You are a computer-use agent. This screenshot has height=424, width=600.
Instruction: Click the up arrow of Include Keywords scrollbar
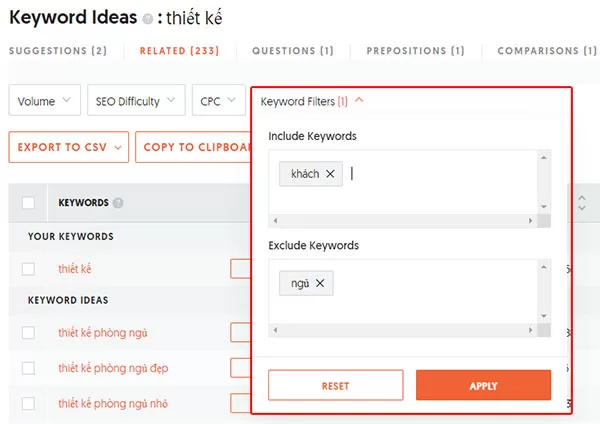click(x=544, y=158)
